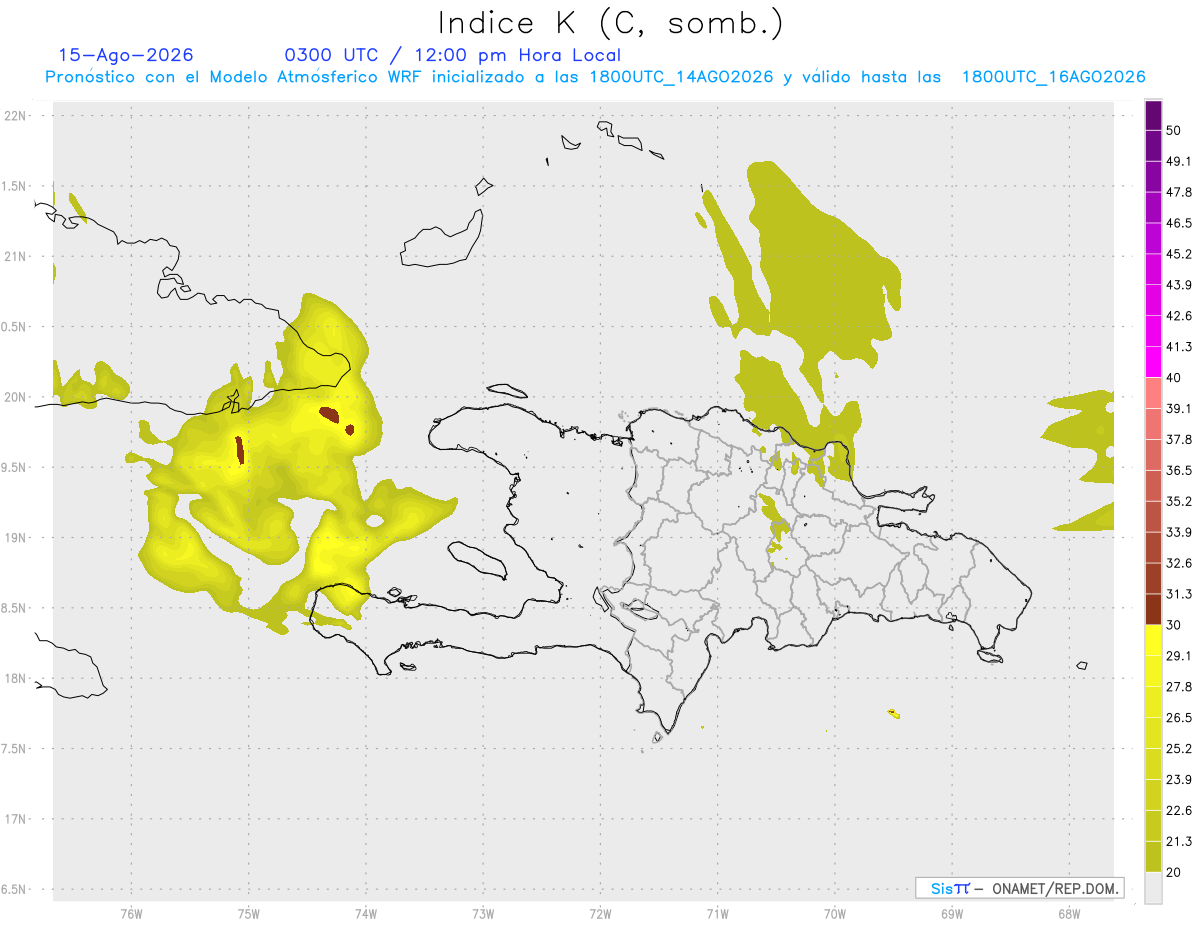Click the colorbar value "39.1"
1200x927 pixels.
point(1179,408)
